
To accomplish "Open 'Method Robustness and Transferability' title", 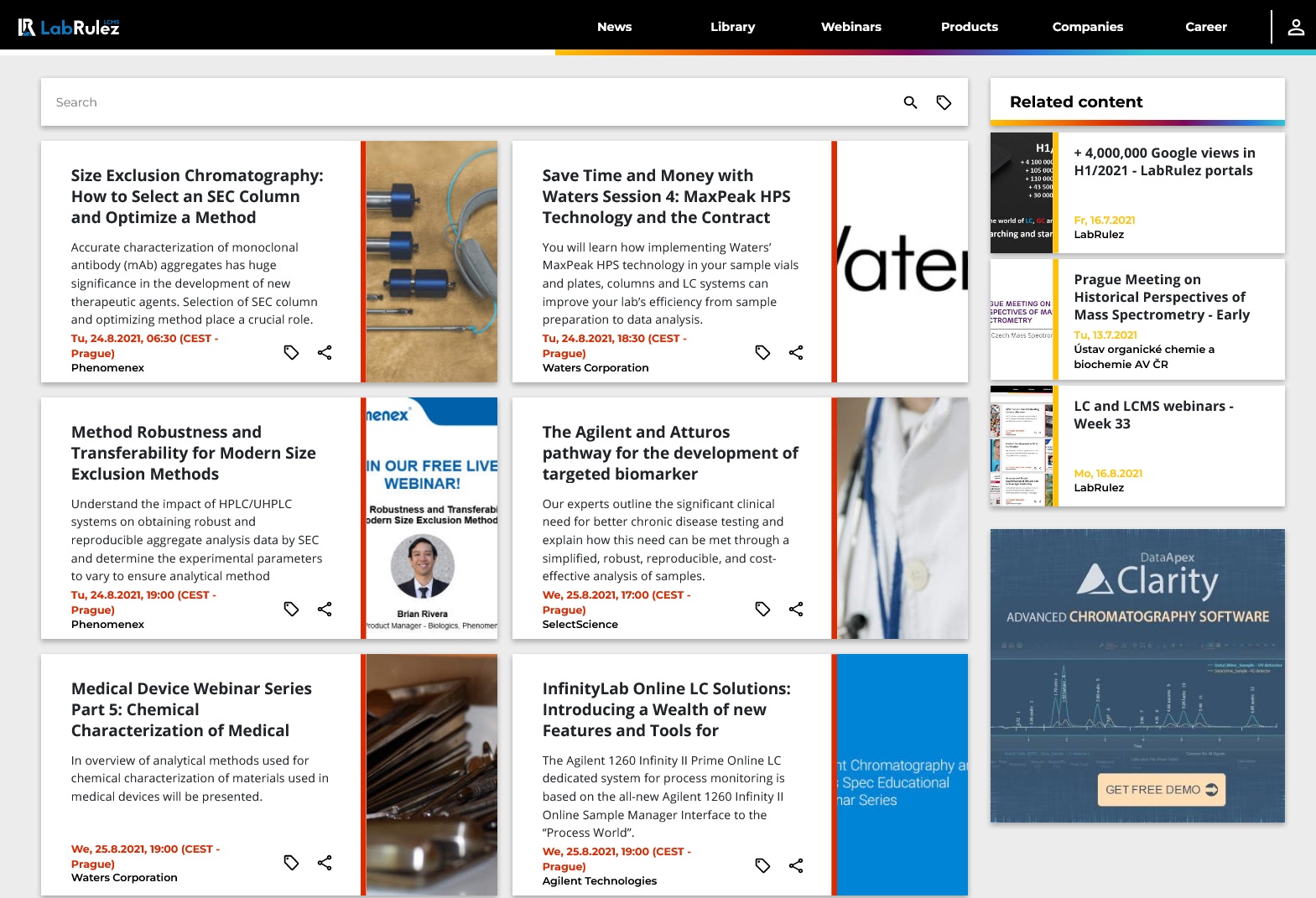I will tap(193, 453).
